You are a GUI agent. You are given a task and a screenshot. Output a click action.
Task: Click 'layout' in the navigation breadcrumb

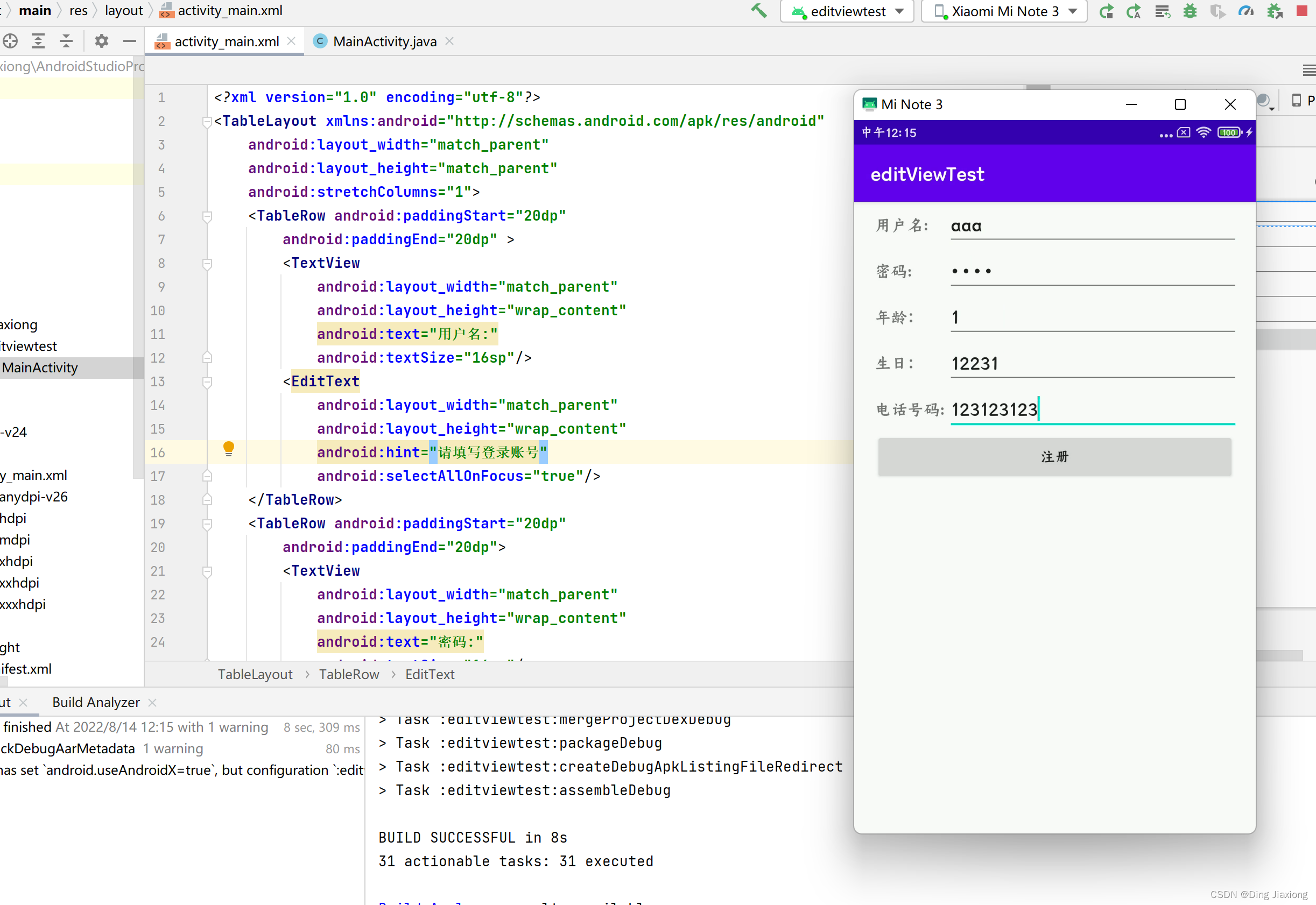pyautogui.click(x=124, y=11)
